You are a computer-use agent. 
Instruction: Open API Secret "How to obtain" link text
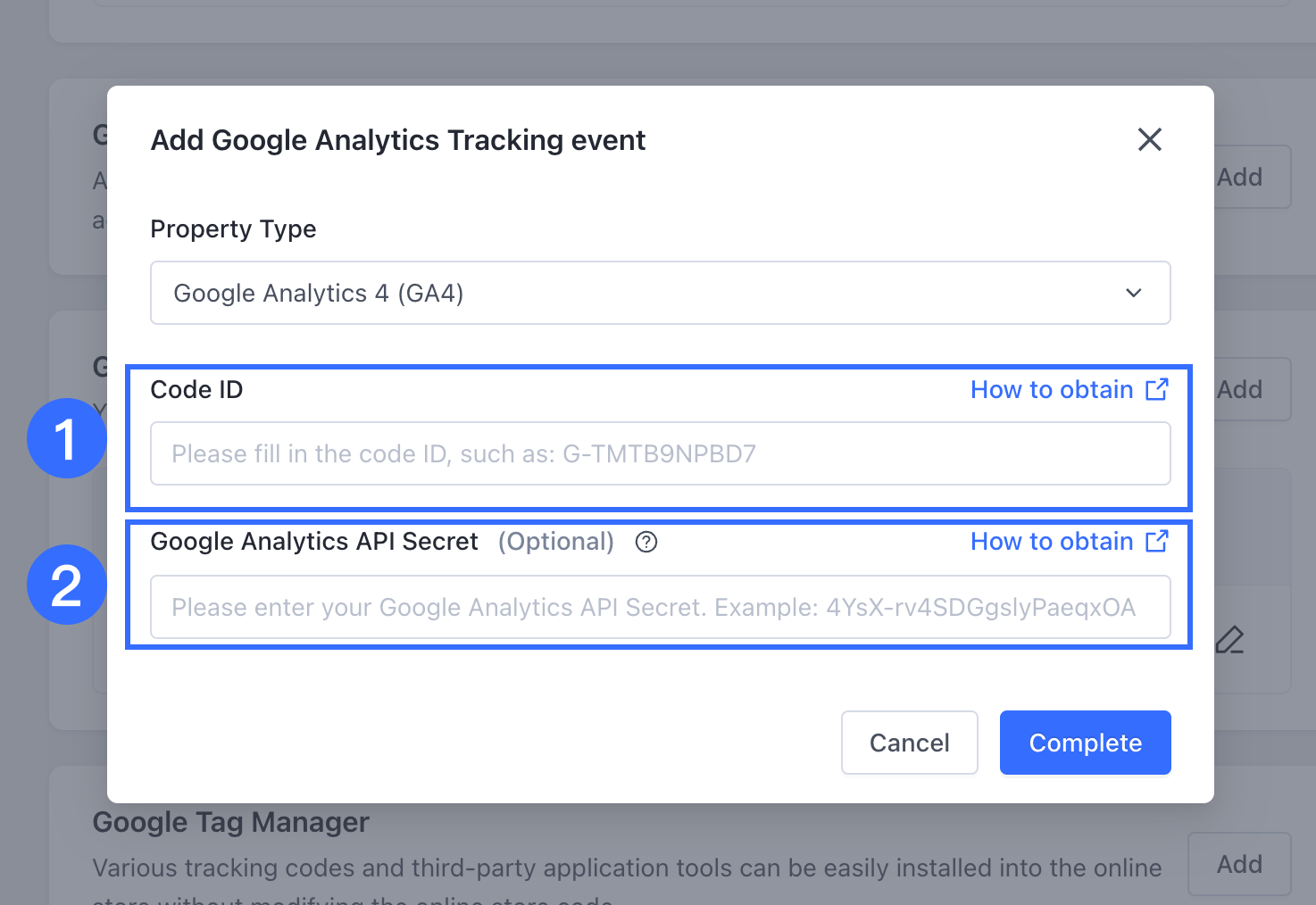click(1052, 542)
